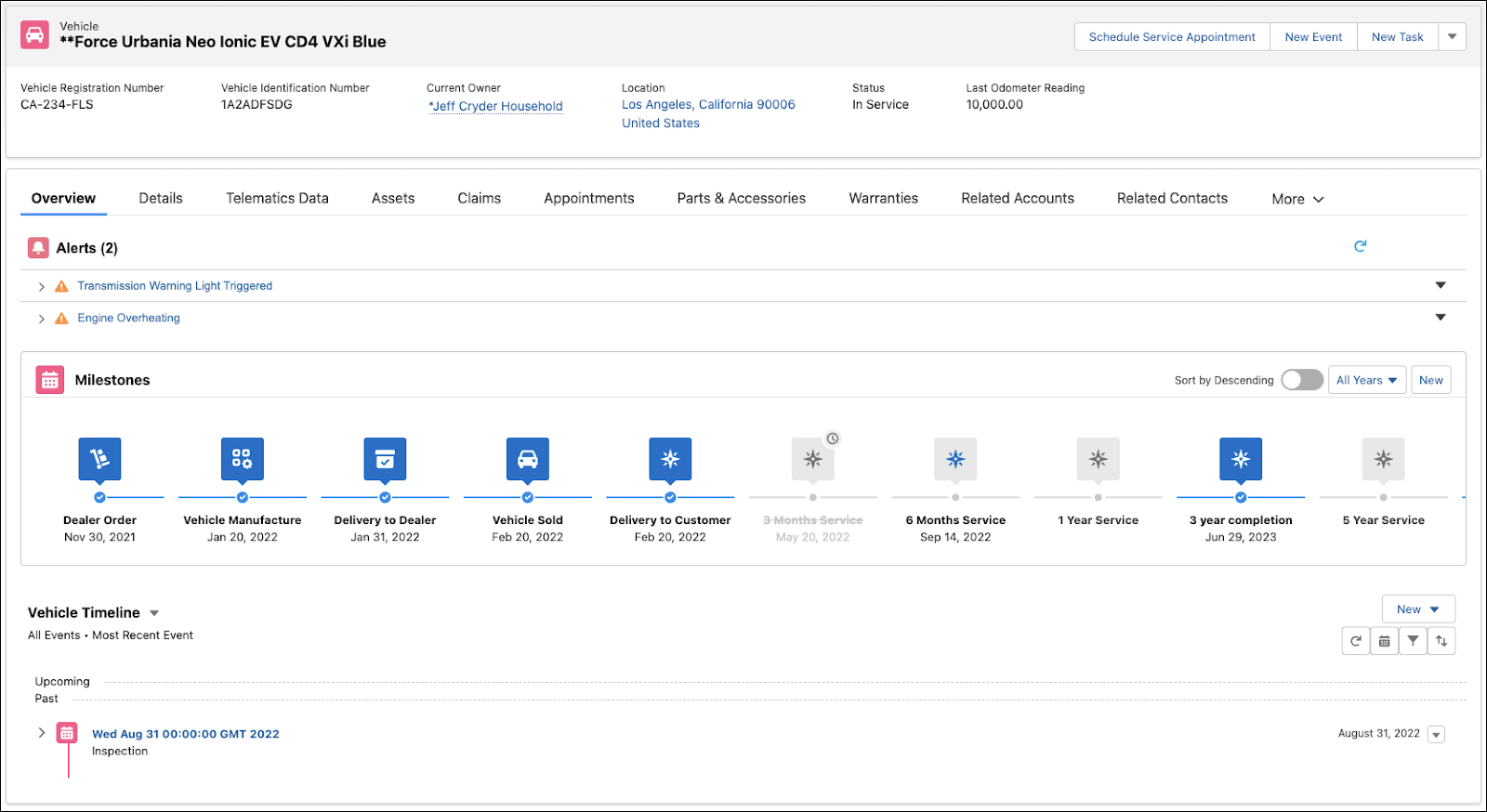This screenshot has height=812, width=1487.
Task: Open the Transmission Warning Light Triggered link
Action: 175,286
